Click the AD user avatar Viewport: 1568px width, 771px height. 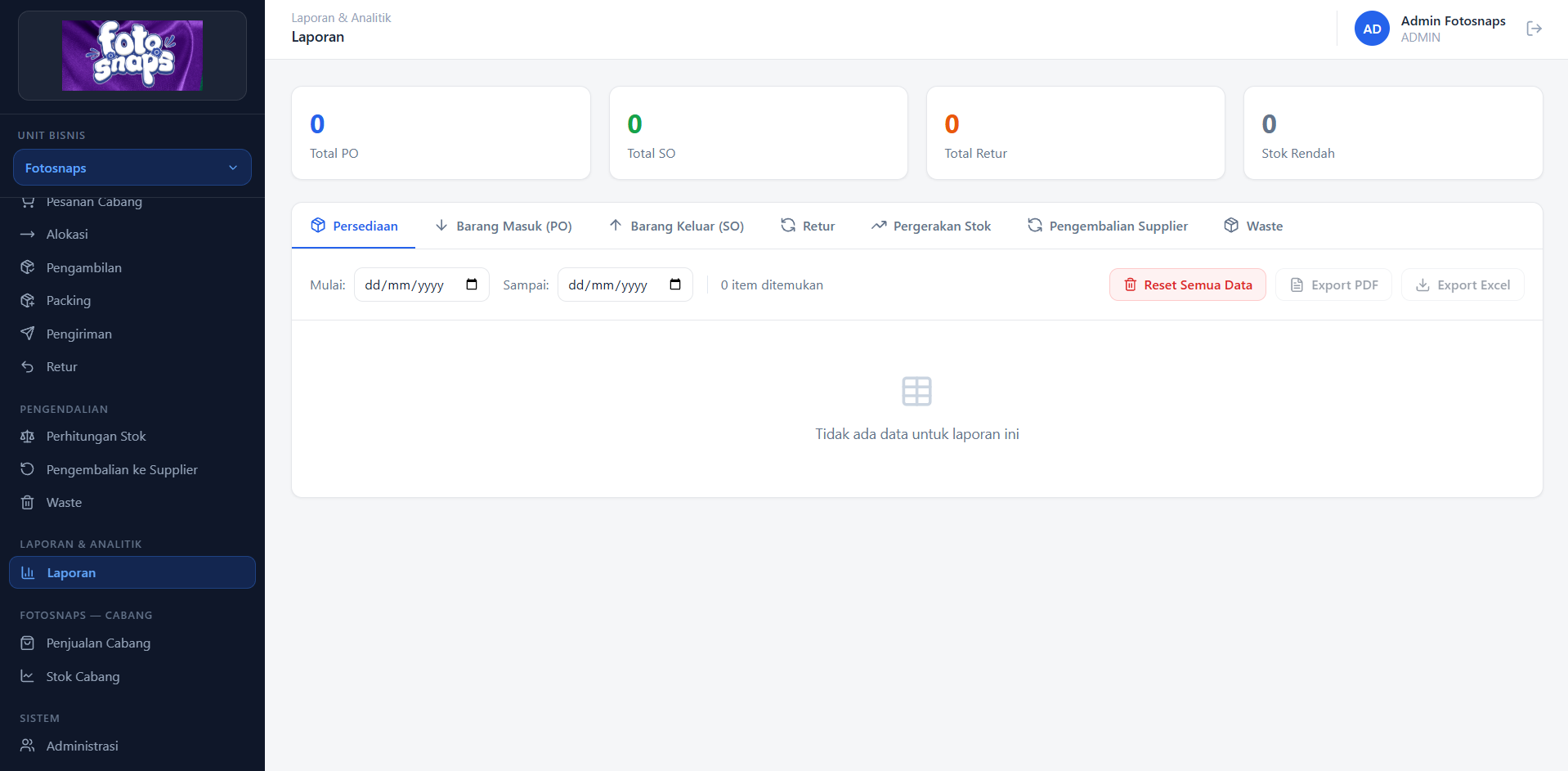coord(1372,29)
